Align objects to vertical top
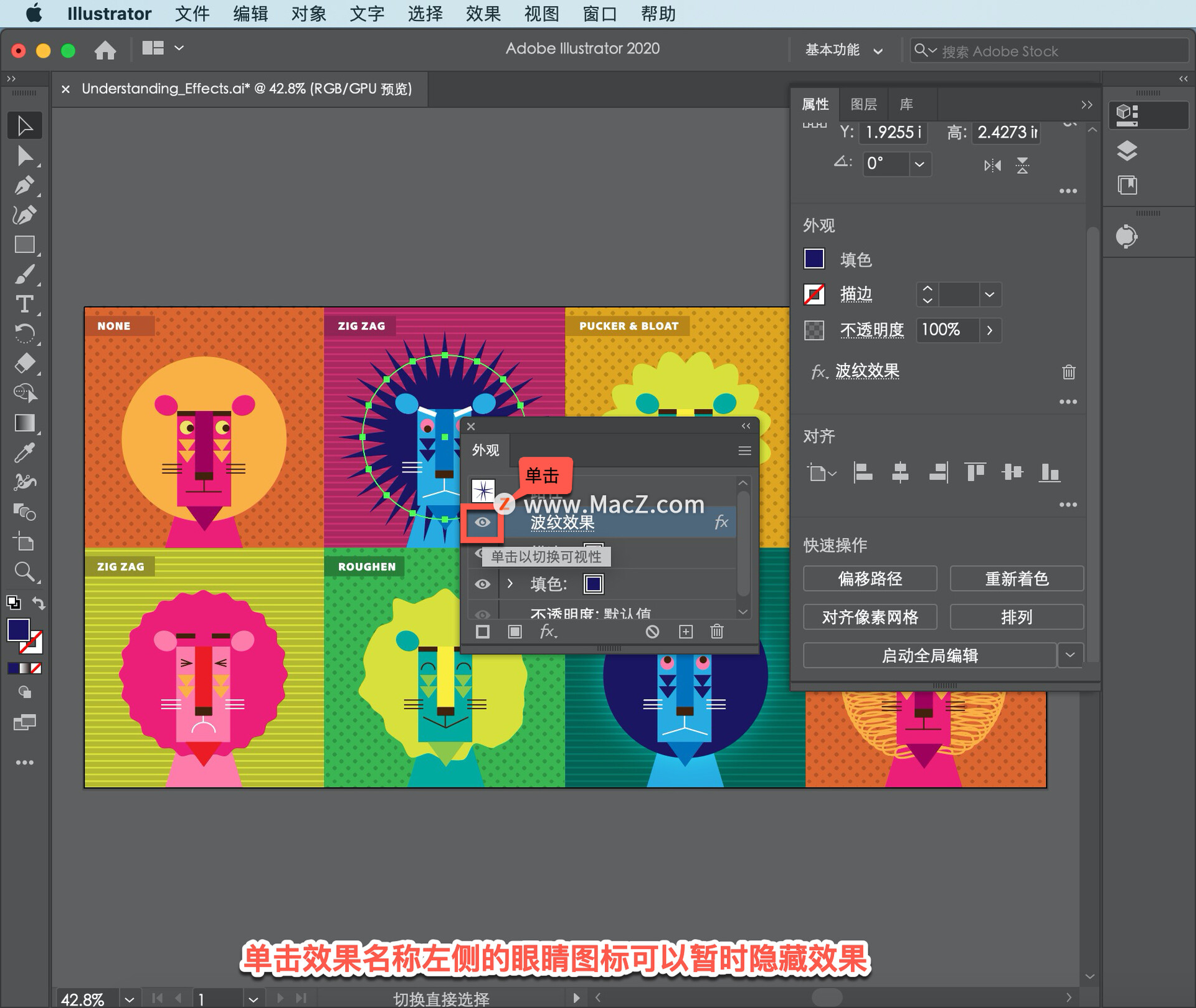Viewport: 1196px width, 1008px height. click(x=975, y=472)
